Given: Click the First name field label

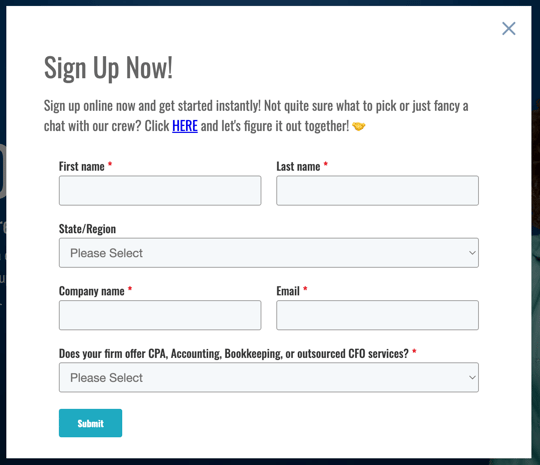Looking at the screenshot, I should [x=82, y=166].
